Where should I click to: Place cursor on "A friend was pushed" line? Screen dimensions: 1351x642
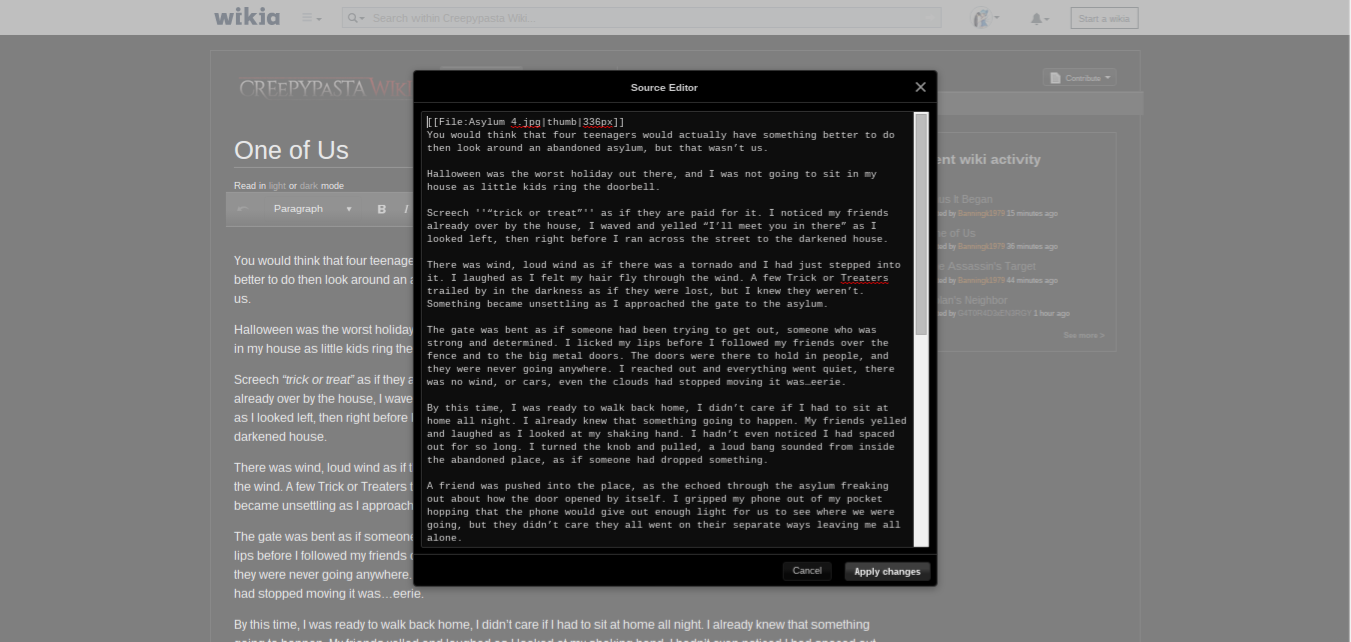(x=657, y=486)
